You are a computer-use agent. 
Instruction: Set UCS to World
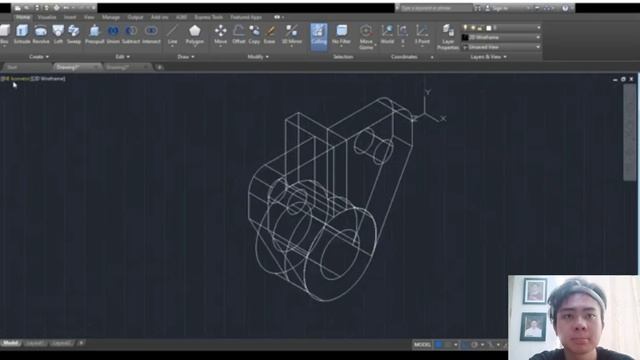[x=387, y=34]
